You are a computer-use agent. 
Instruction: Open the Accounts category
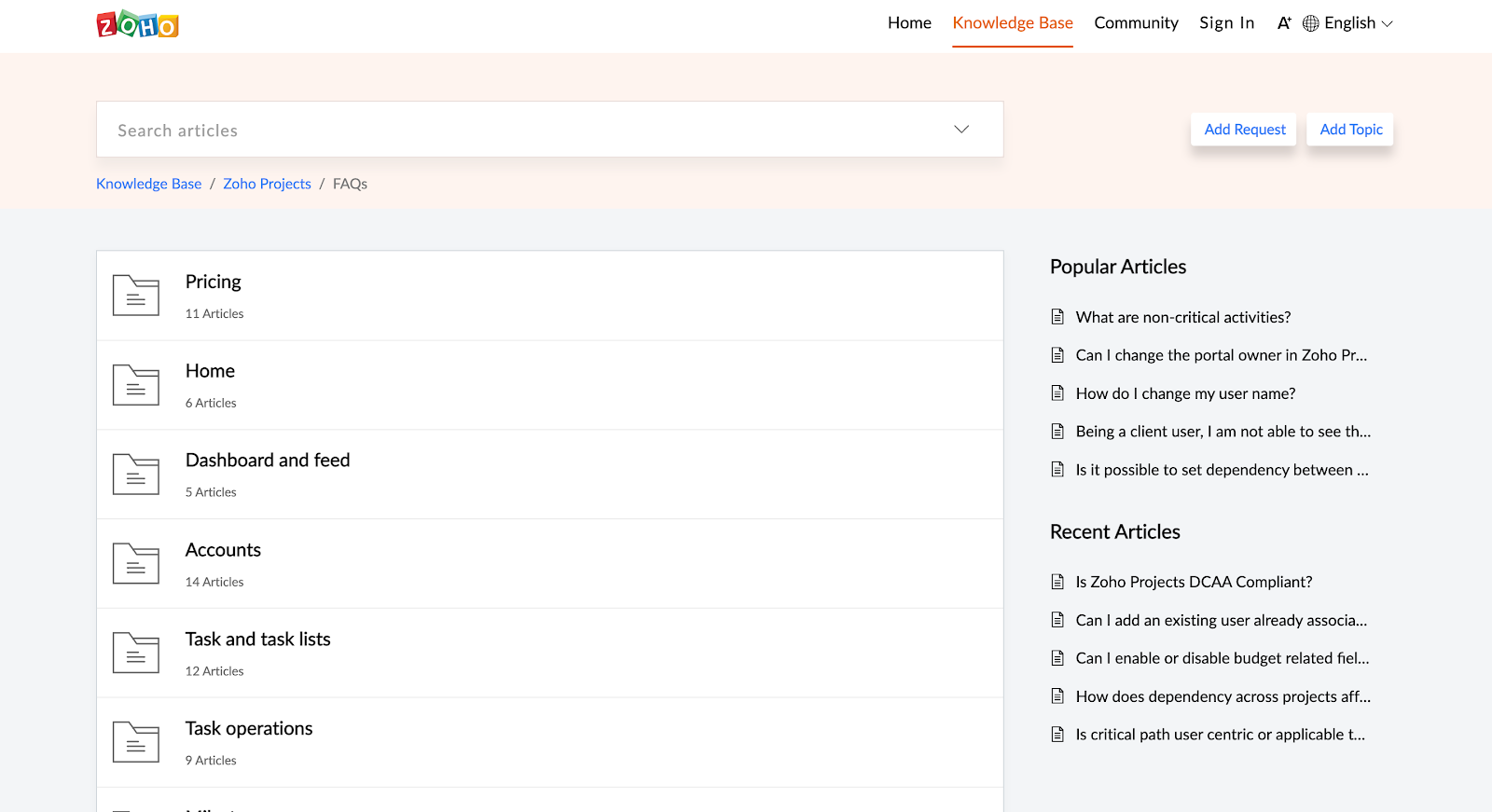point(223,550)
